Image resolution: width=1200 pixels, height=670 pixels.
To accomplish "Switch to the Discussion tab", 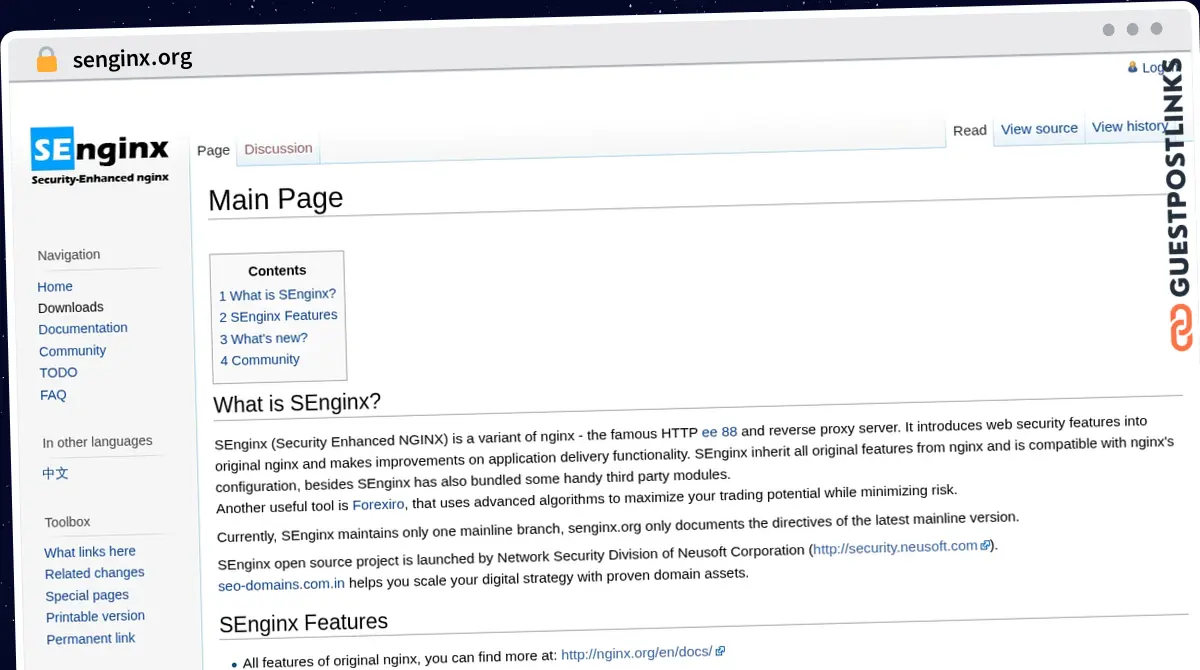I will coord(278,148).
